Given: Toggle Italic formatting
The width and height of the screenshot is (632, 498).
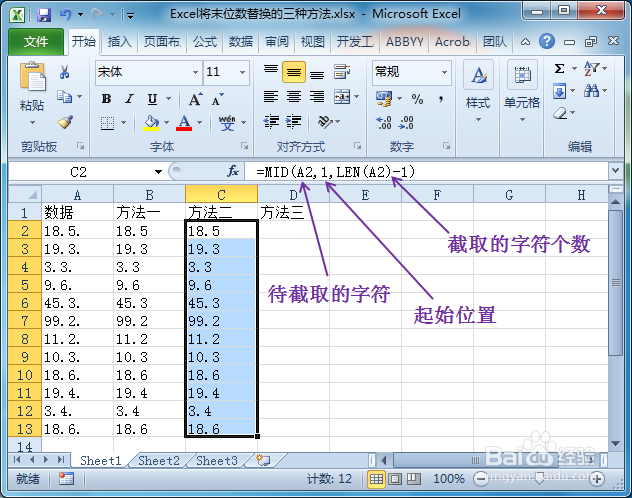Looking at the screenshot, I should [129, 99].
